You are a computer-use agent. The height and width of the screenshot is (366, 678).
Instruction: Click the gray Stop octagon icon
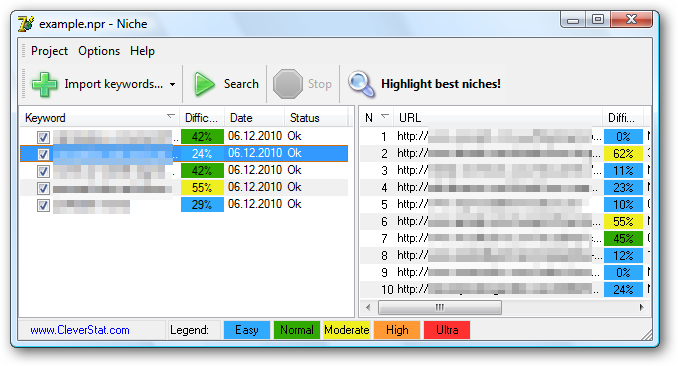tap(288, 84)
